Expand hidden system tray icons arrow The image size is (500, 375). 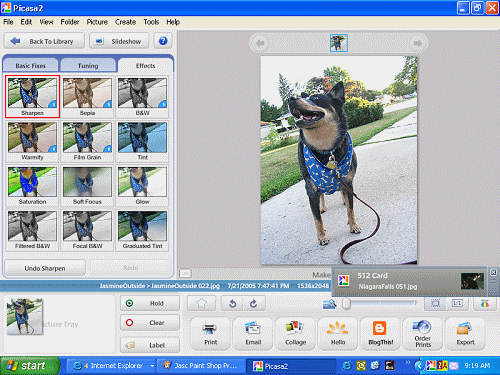419,366
